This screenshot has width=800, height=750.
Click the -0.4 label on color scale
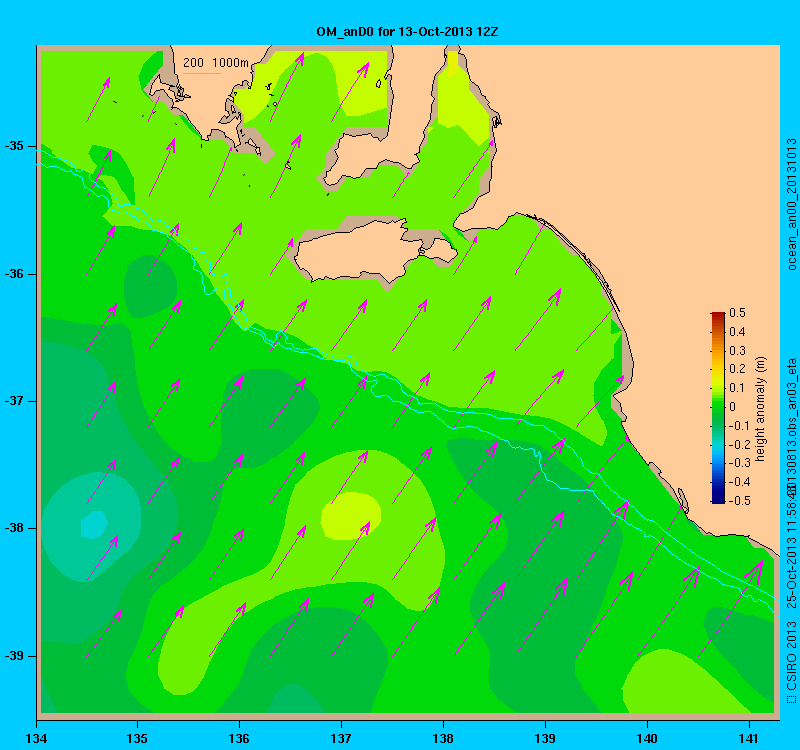tap(739, 482)
